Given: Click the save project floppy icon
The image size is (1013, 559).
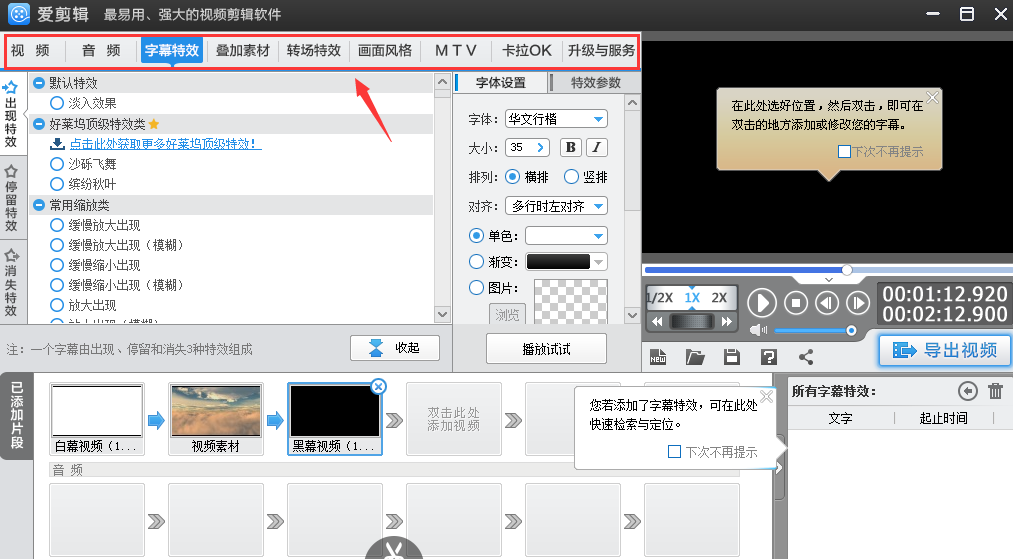Looking at the screenshot, I should [731, 357].
